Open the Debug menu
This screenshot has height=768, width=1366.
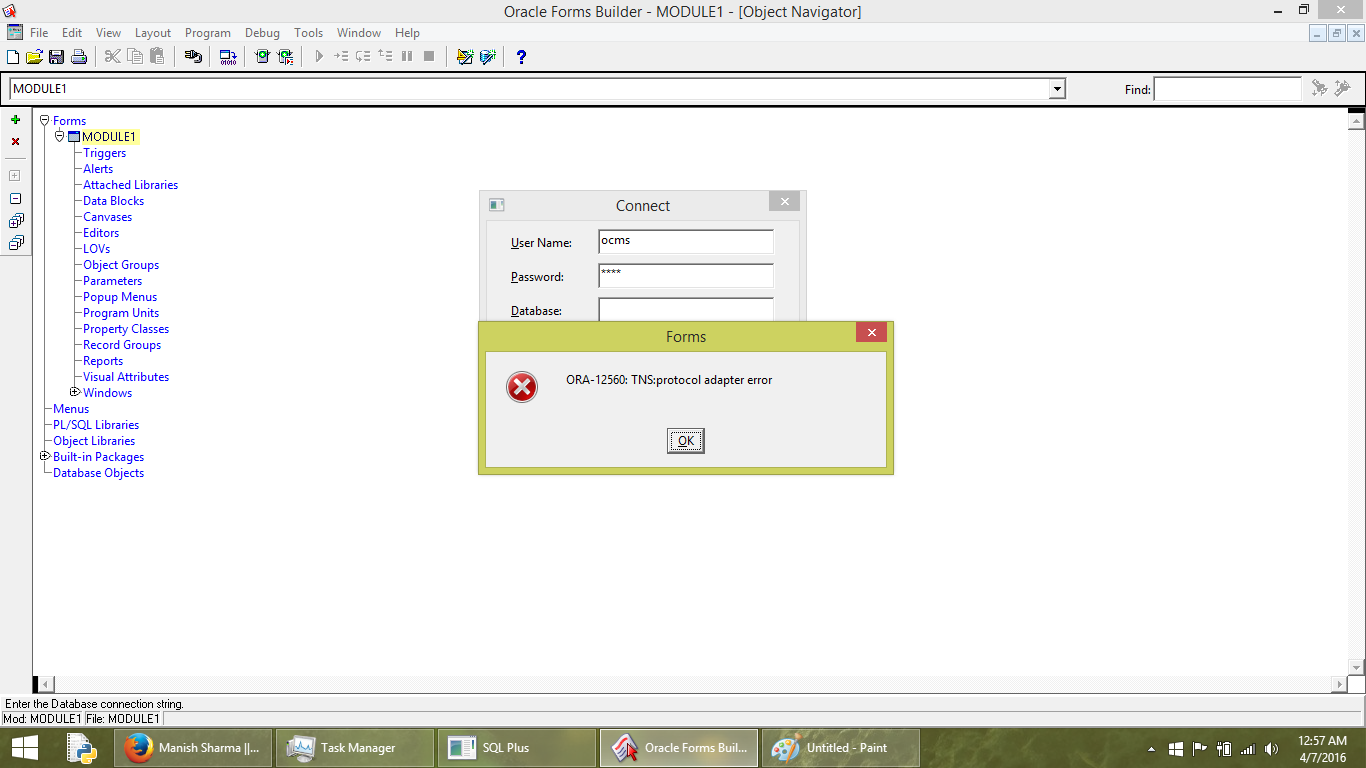tap(262, 33)
